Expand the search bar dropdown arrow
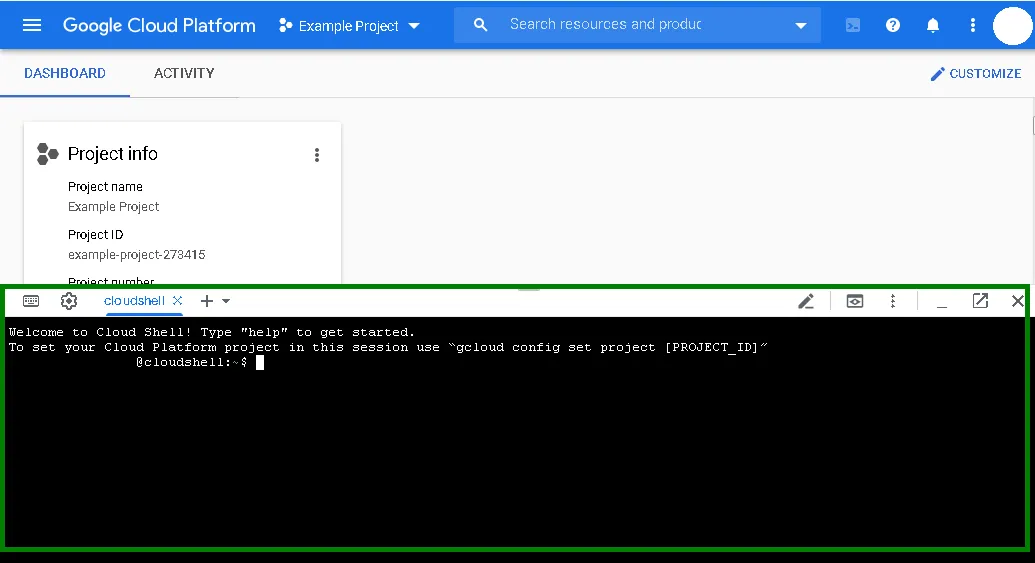This screenshot has width=1035, height=563. coord(801,26)
